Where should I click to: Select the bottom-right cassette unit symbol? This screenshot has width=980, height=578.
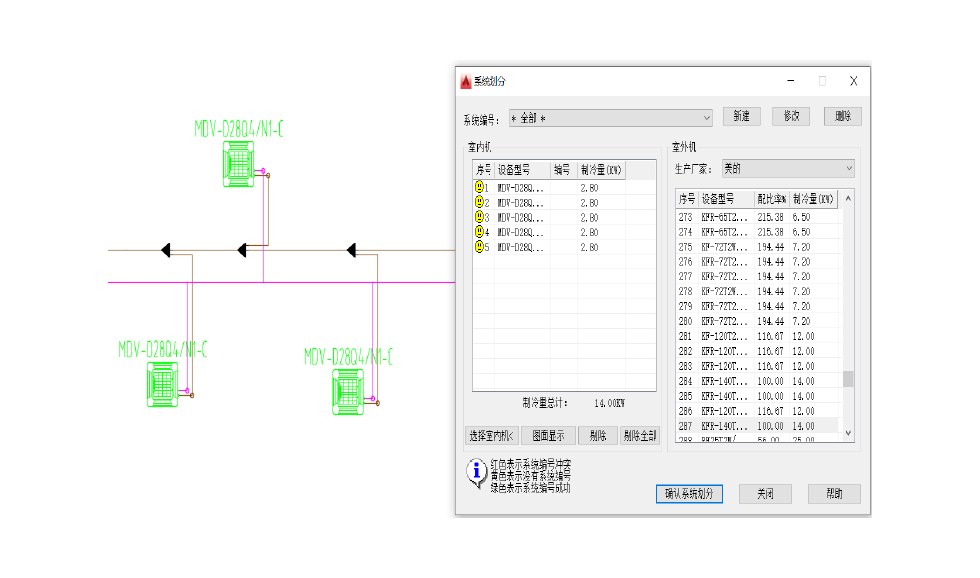348,391
